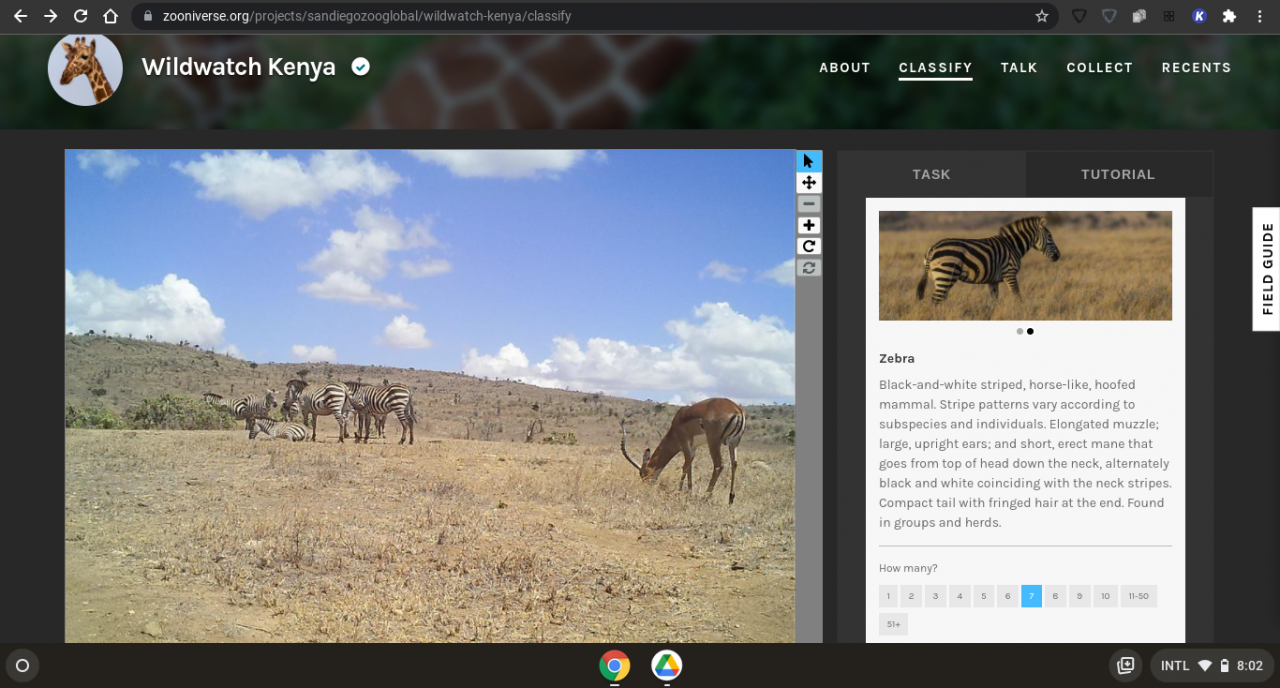Choose 3 for how many zebras
The width and height of the screenshot is (1280, 688).
(935, 596)
